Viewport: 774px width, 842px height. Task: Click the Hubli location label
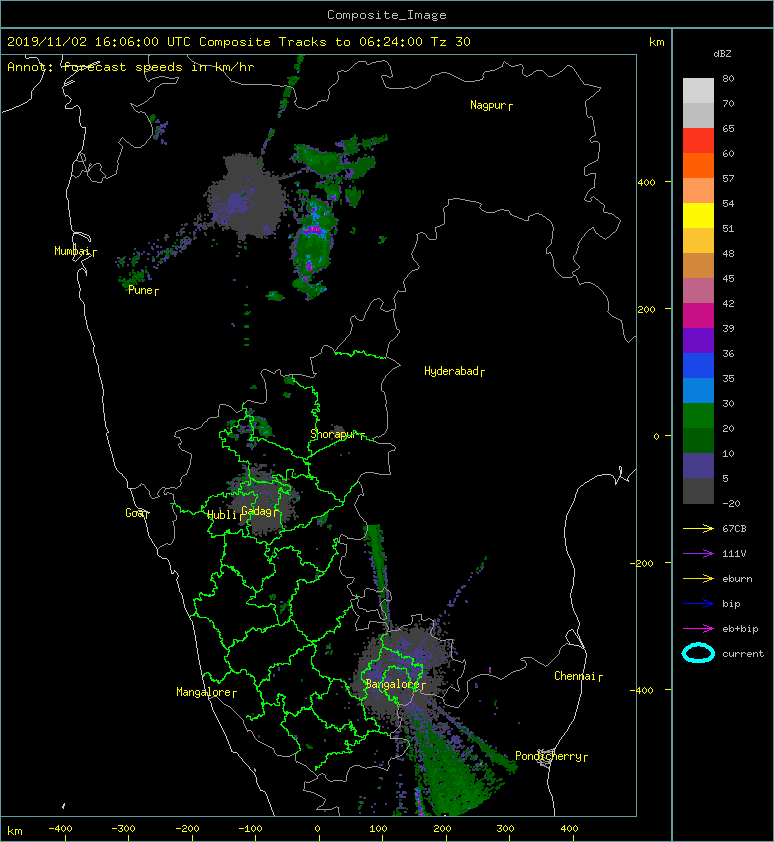tap(222, 515)
